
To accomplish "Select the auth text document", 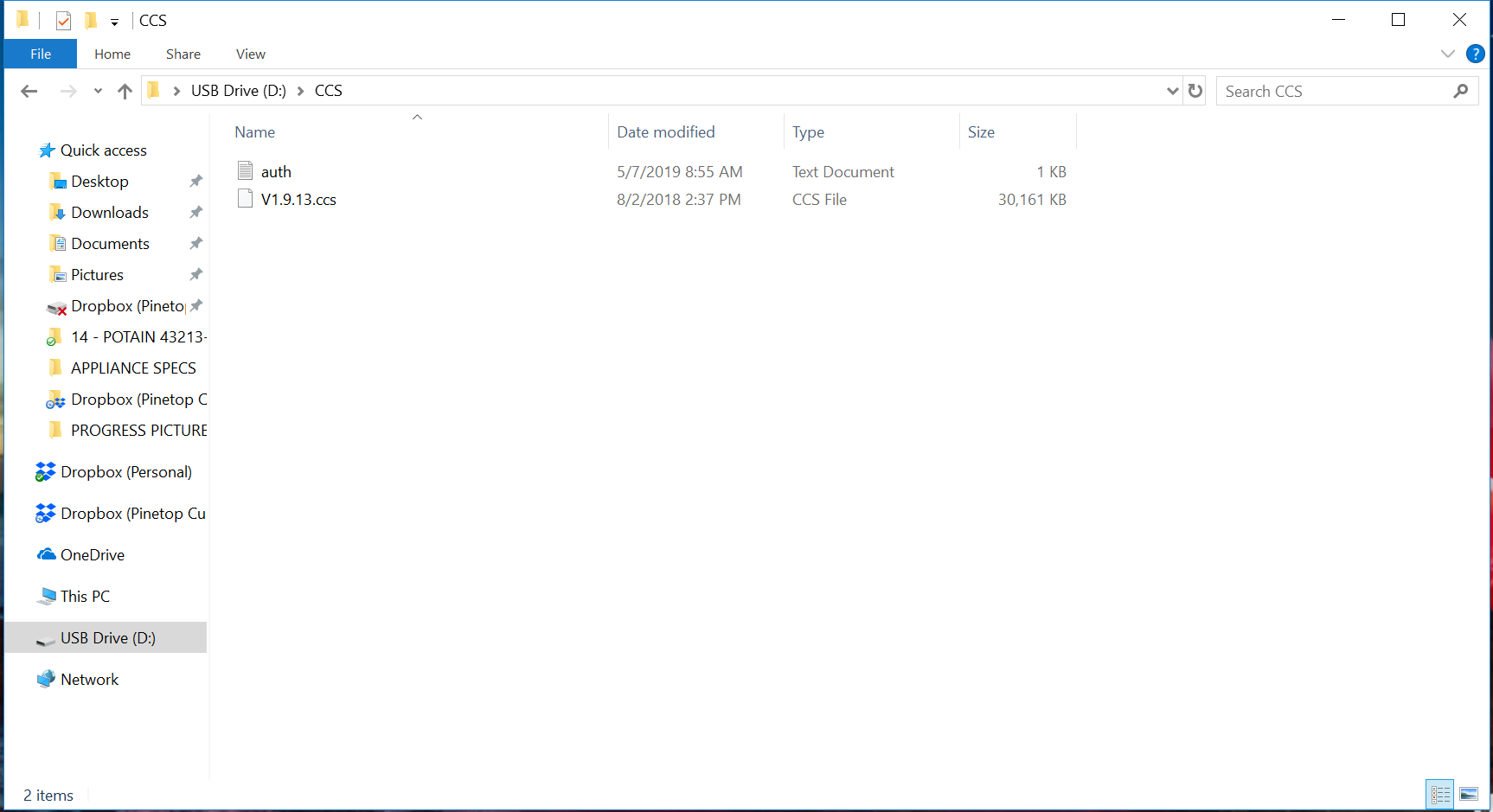I will tap(276, 172).
